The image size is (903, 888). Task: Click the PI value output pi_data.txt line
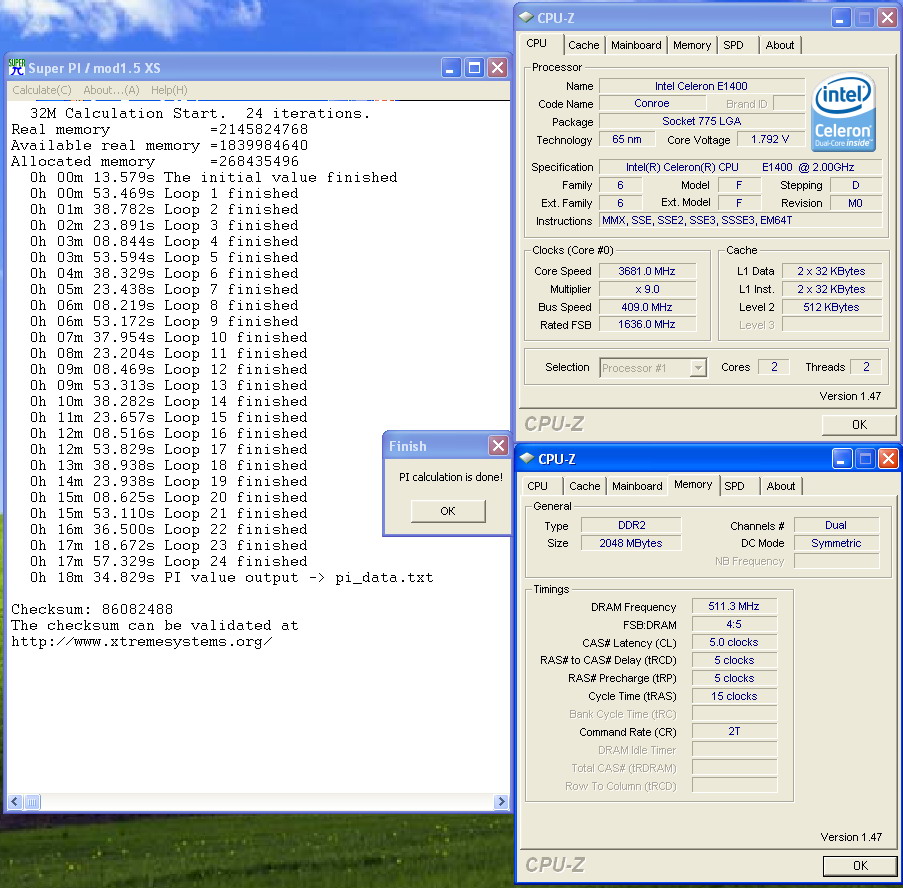[232, 578]
